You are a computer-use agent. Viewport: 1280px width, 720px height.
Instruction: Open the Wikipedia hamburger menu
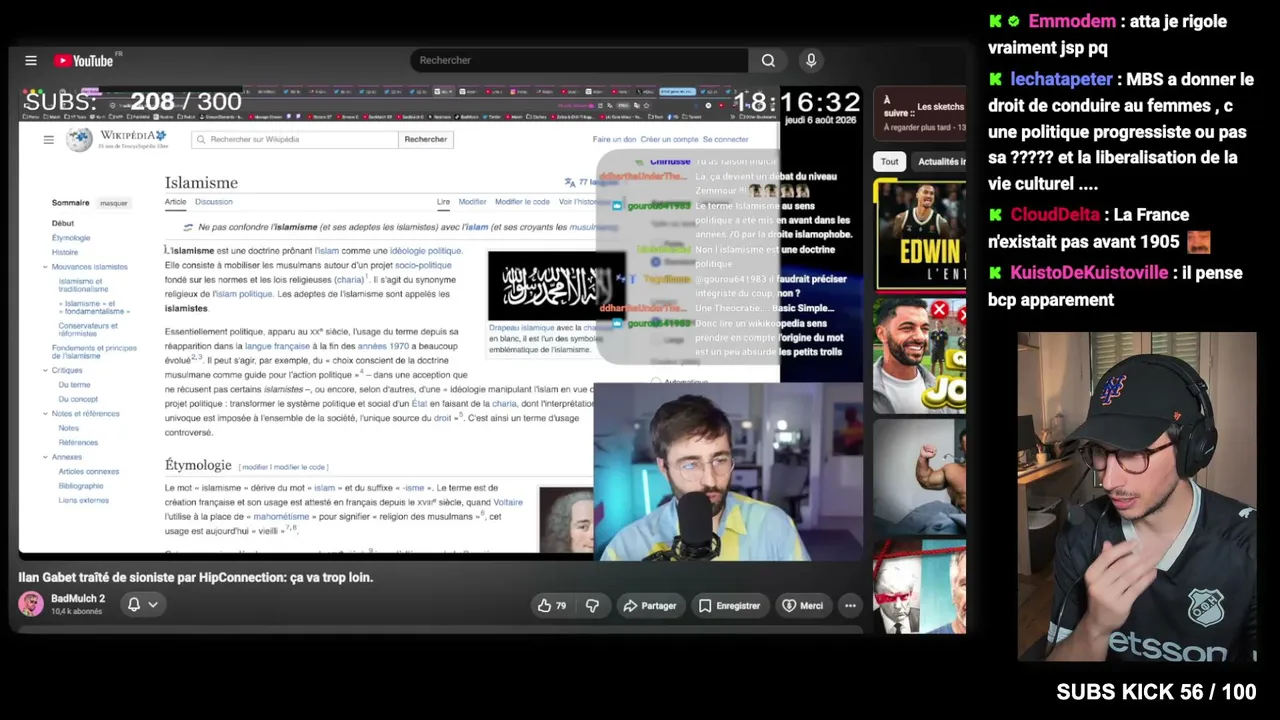(48, 140)
